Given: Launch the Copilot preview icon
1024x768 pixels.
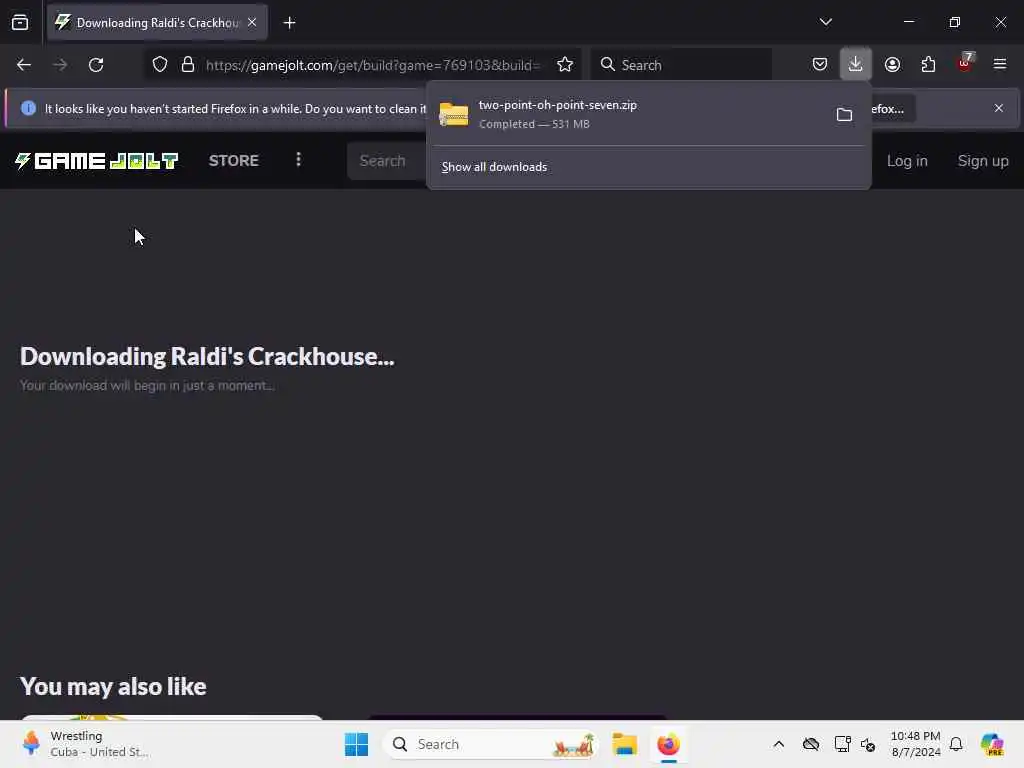Looking at the screenshot, I should [991, 744].
